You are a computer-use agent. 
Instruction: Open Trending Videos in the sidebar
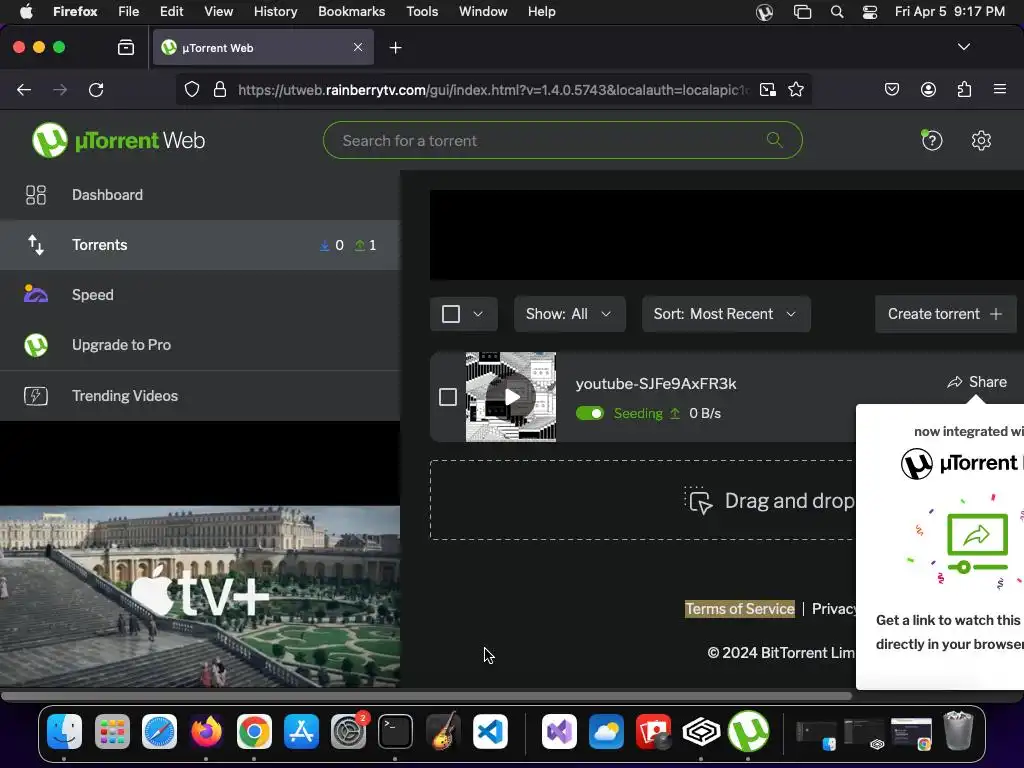[x=200, y=396]
